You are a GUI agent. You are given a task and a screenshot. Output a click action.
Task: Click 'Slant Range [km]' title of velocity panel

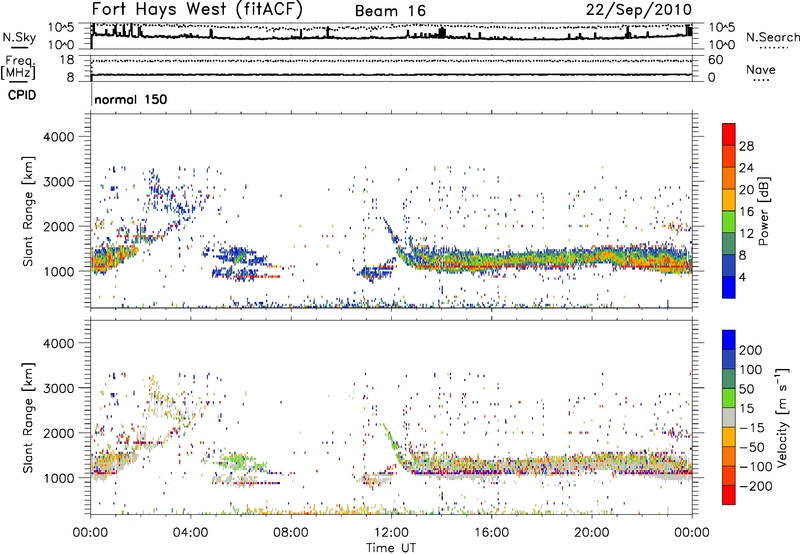click(28, 417)
